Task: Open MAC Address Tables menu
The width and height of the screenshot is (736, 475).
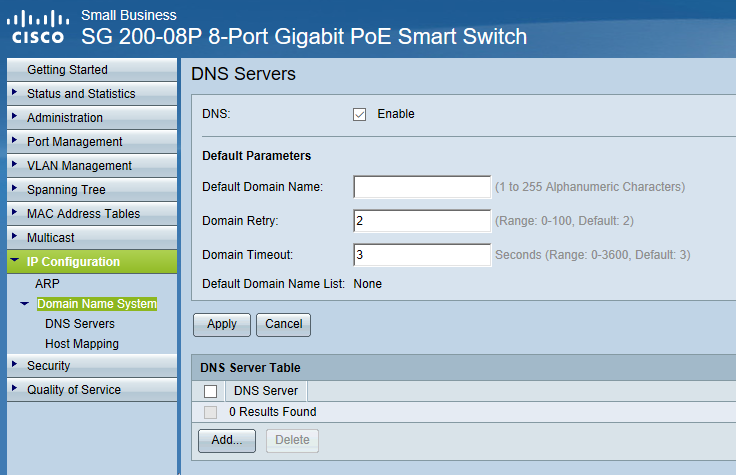Action: [92, 213]
